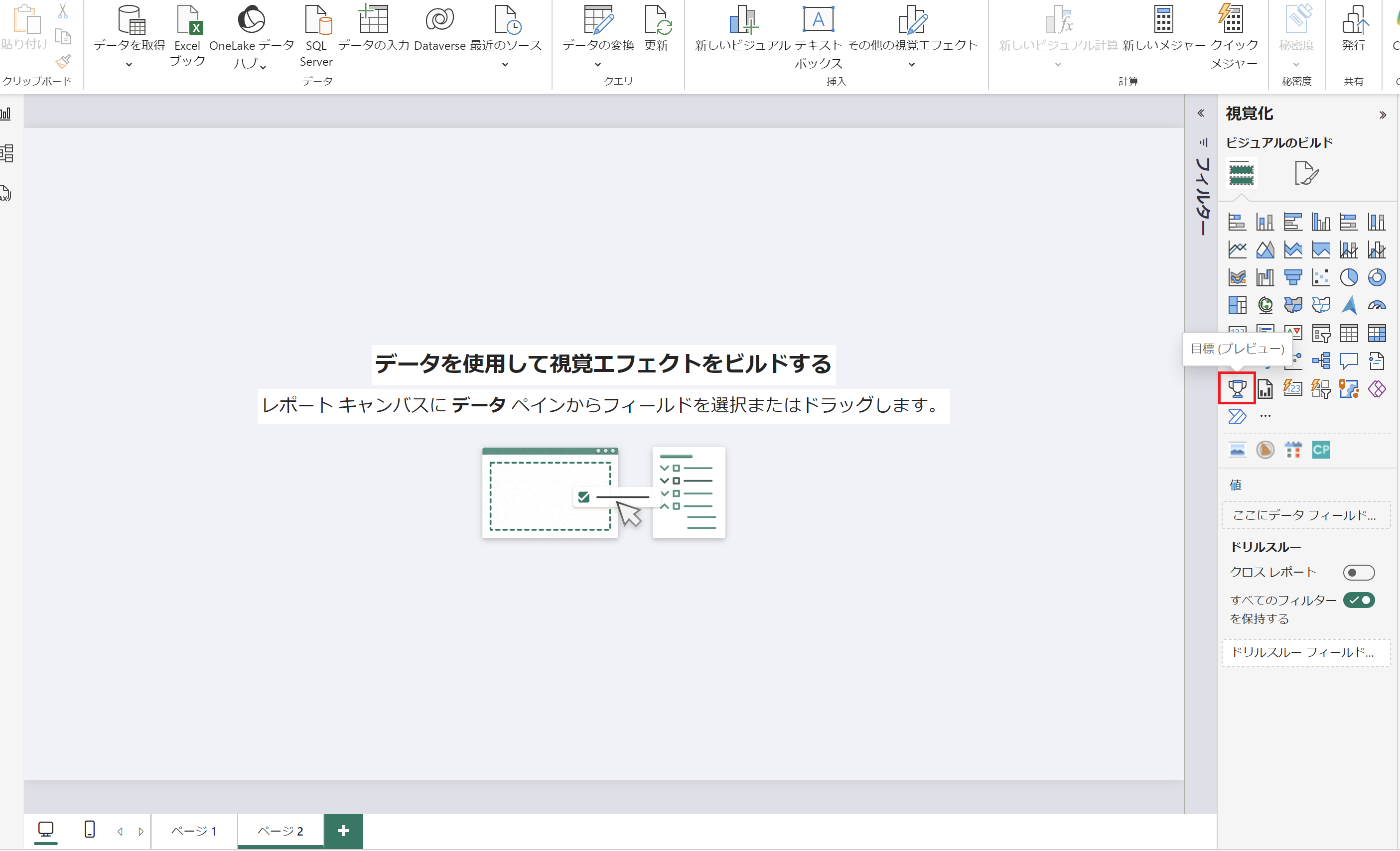Switch to the ページ 2 tab

pyautogui.click(x=280, y=831)
